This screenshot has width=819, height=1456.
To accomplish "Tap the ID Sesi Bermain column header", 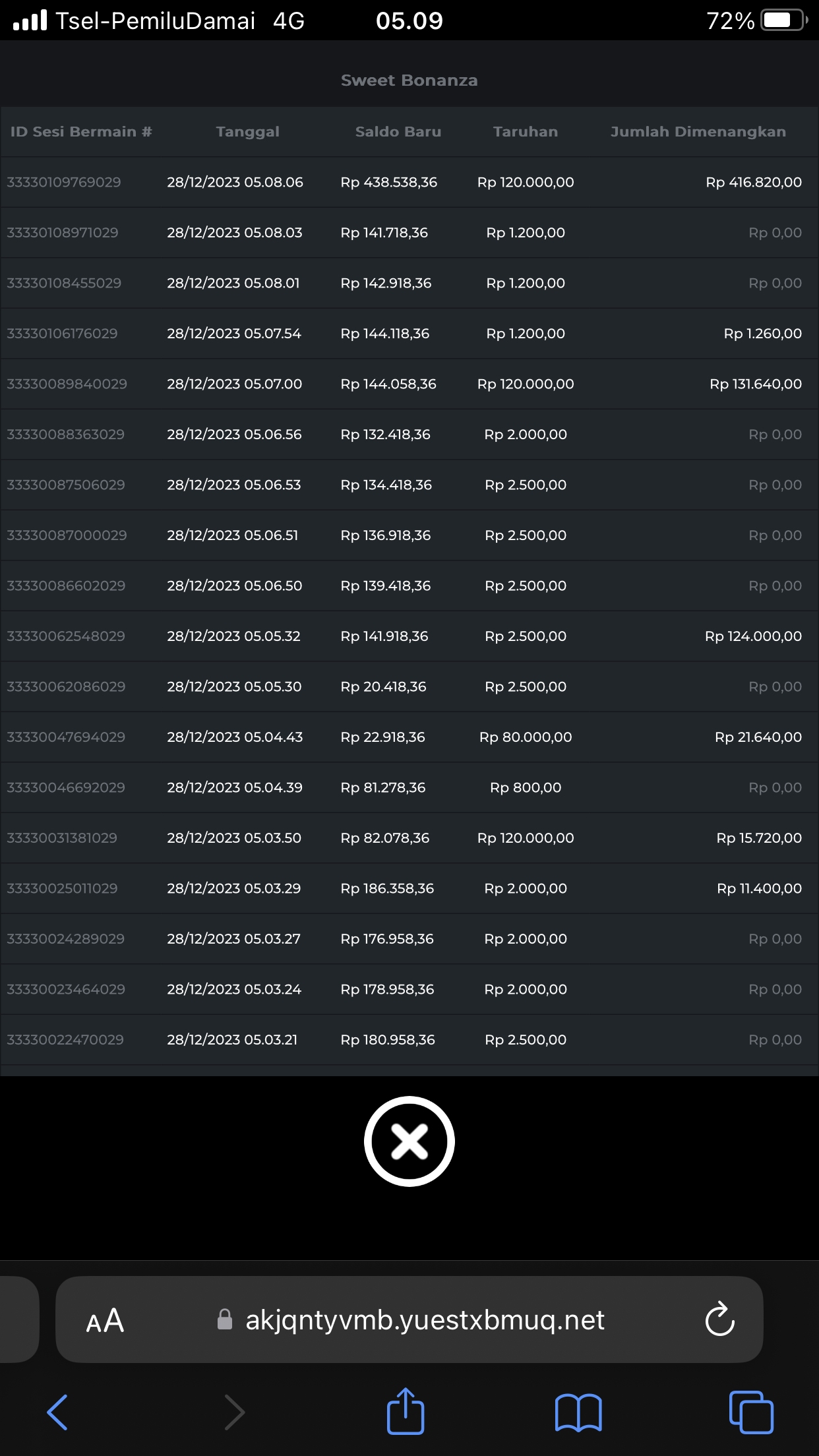I will 81,132.
